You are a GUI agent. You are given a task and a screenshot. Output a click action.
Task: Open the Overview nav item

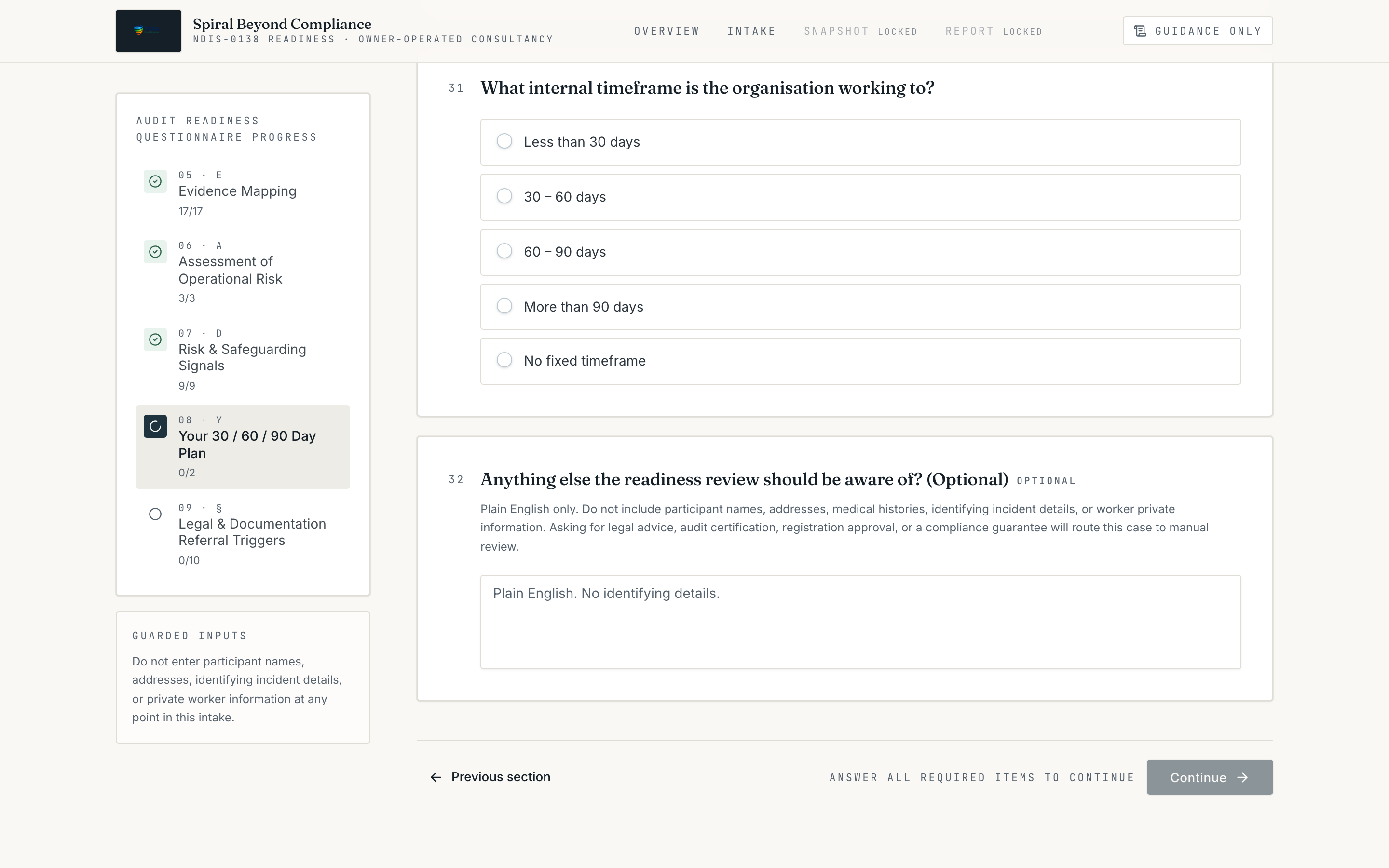point(667,31)
